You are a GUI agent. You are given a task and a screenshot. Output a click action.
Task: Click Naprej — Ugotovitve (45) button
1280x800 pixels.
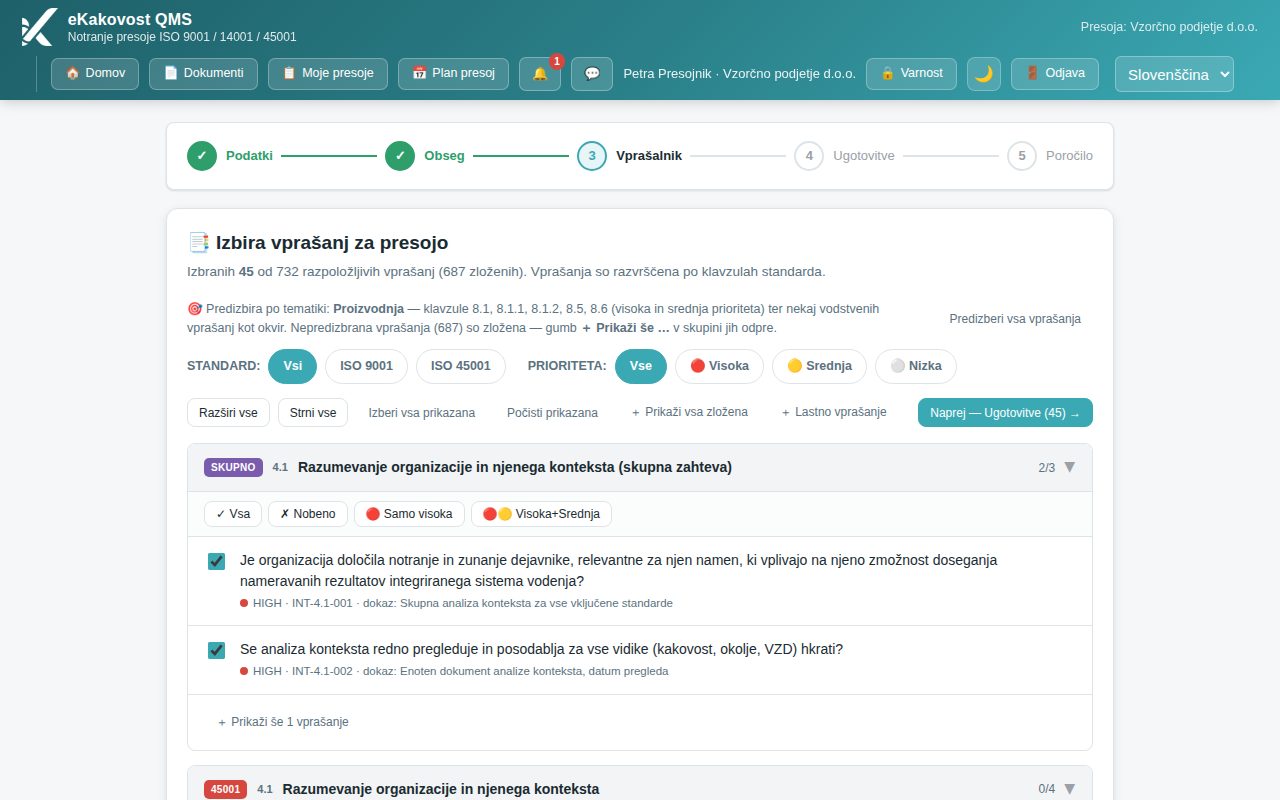click(x=1005, y=413)
